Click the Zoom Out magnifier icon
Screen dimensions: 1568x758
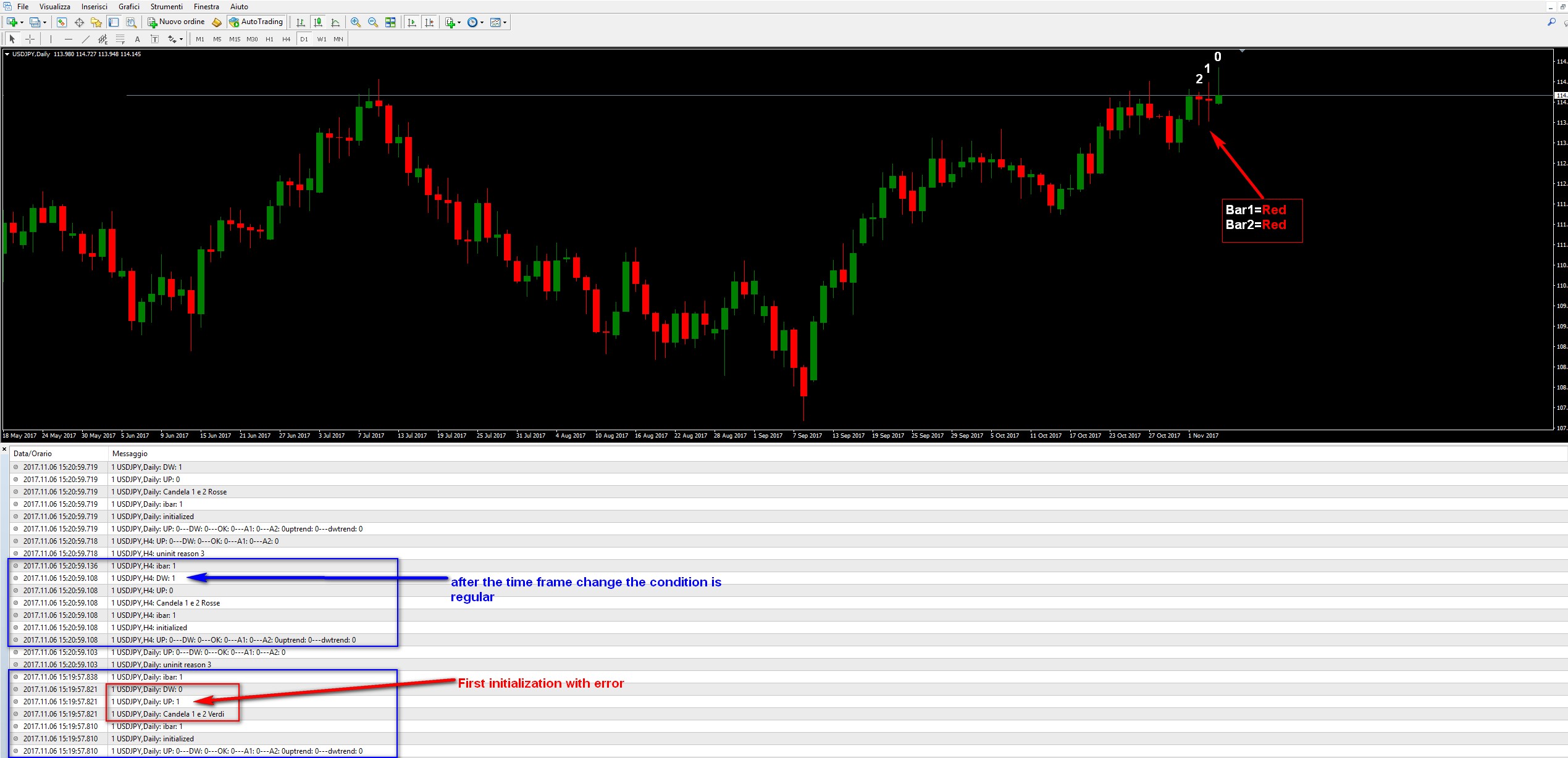coord(373,22)
